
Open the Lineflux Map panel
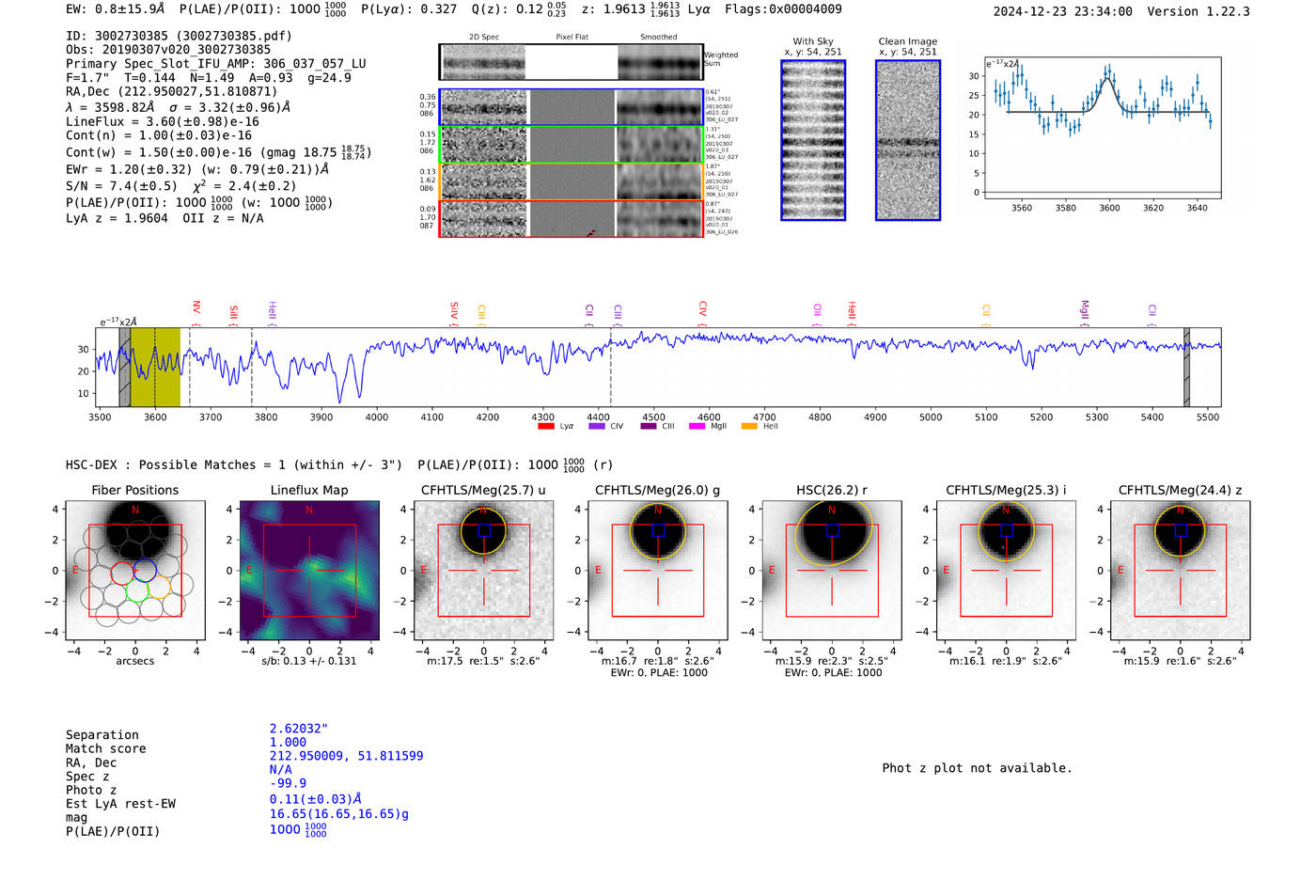309,570
